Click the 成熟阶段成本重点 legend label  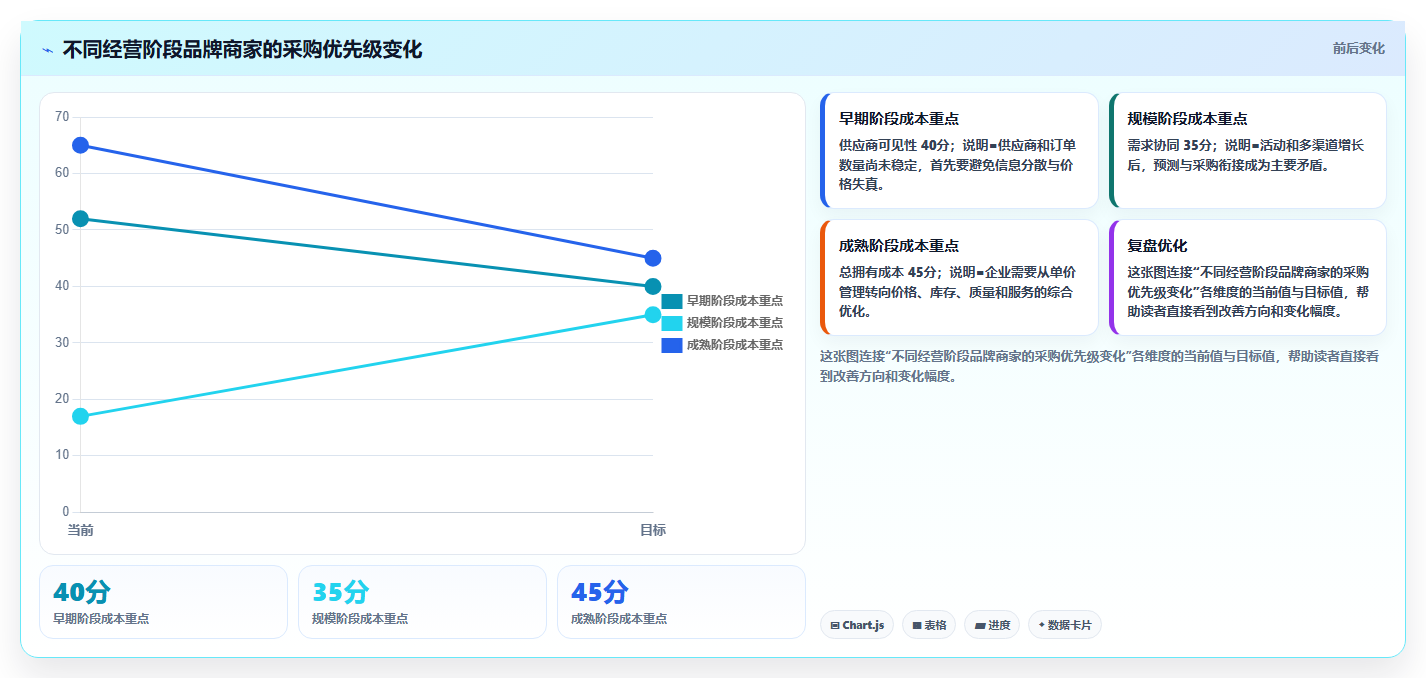point(735,344)
